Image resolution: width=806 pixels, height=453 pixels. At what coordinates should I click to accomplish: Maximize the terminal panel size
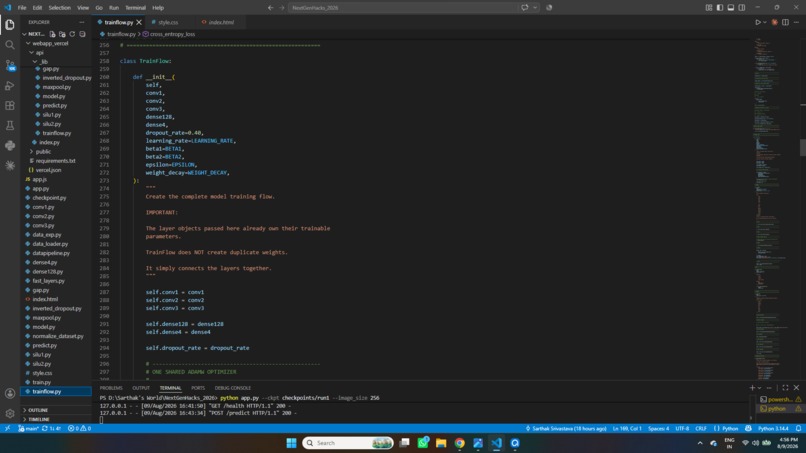pos(785,388)
